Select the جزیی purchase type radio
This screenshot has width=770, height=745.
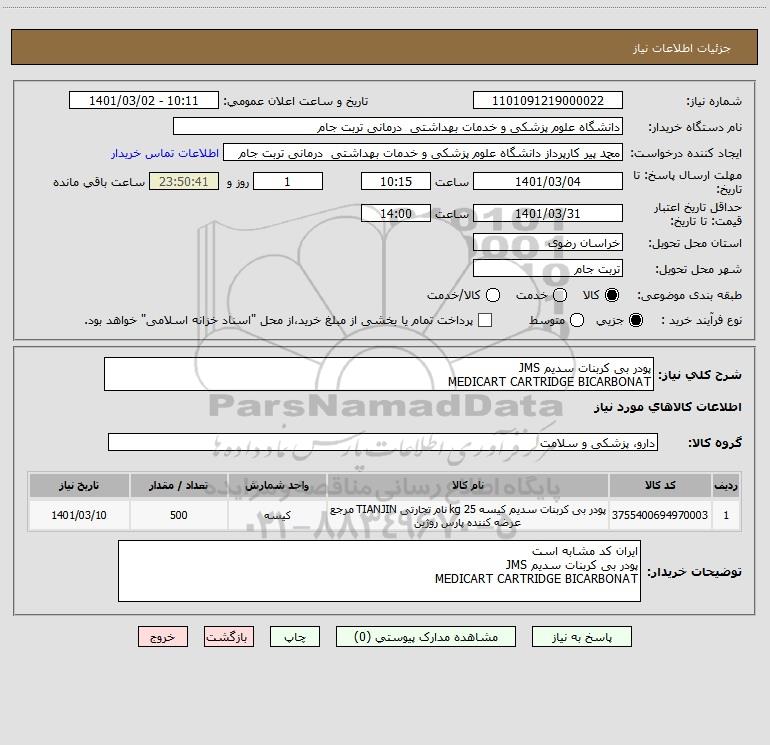[635, 320]
